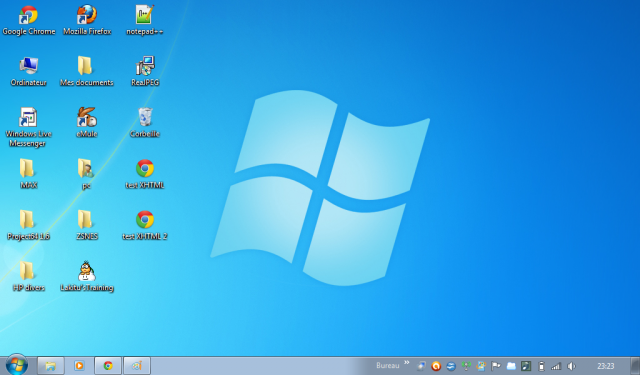Switch to Paint in the taskbar

pyautogui.click(x=137, y=366)
